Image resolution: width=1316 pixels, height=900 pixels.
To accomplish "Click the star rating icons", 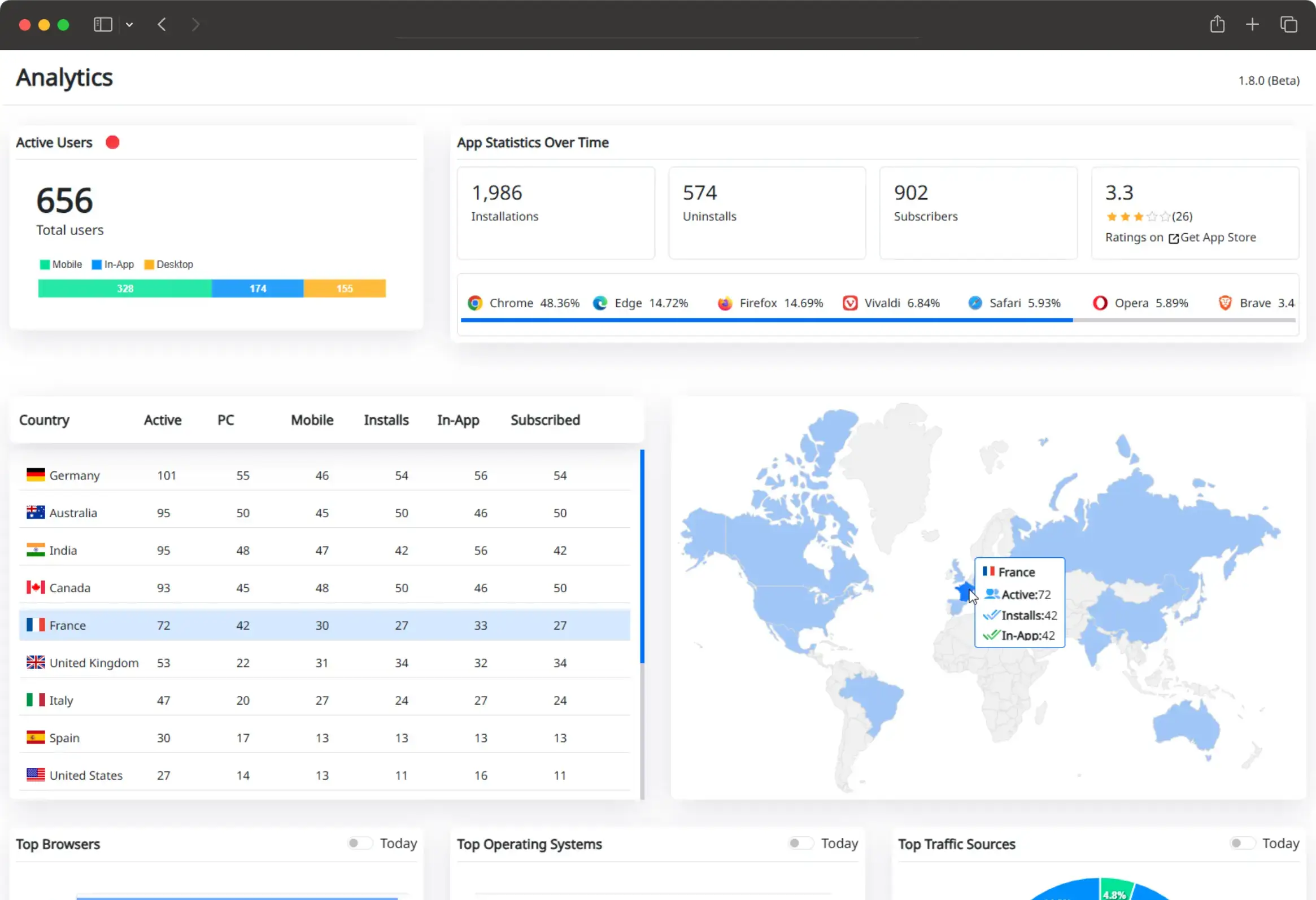I will pyautogui.click(x=1138, y=216).
